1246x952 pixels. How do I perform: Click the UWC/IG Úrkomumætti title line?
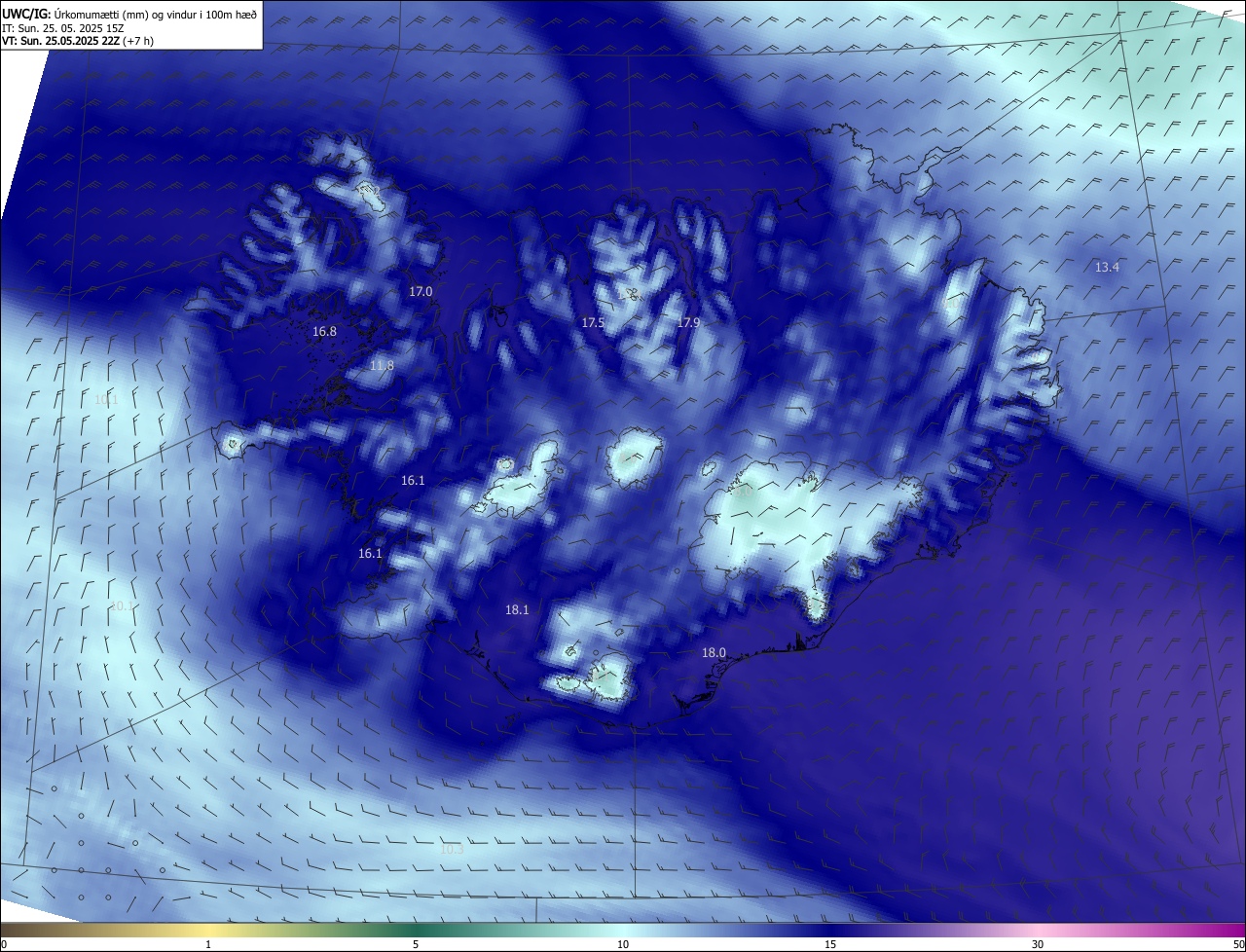pos(129,13)
